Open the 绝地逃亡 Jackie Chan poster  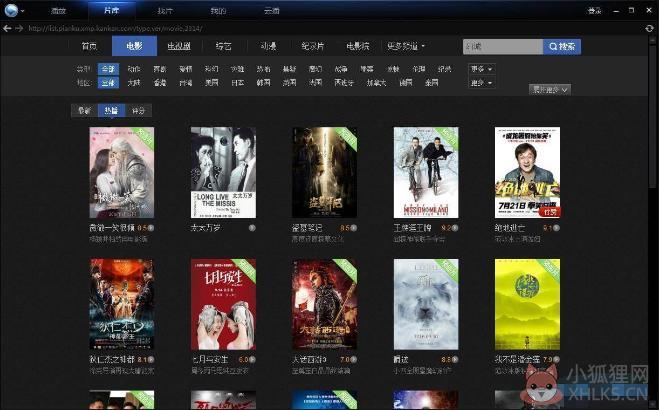pyautogui.click(x=527, y=173)
